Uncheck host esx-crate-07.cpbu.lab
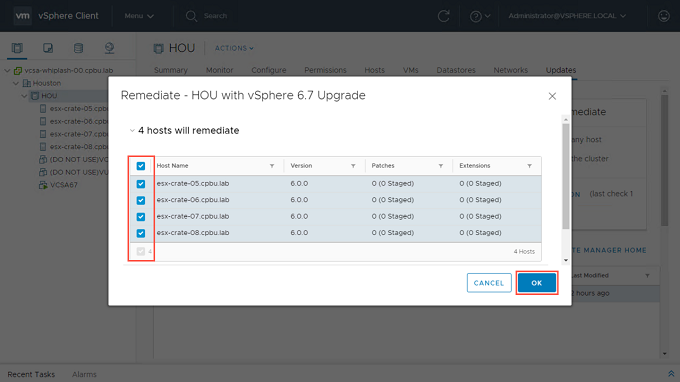Screen dimensions: 680x382 [141, 217]
